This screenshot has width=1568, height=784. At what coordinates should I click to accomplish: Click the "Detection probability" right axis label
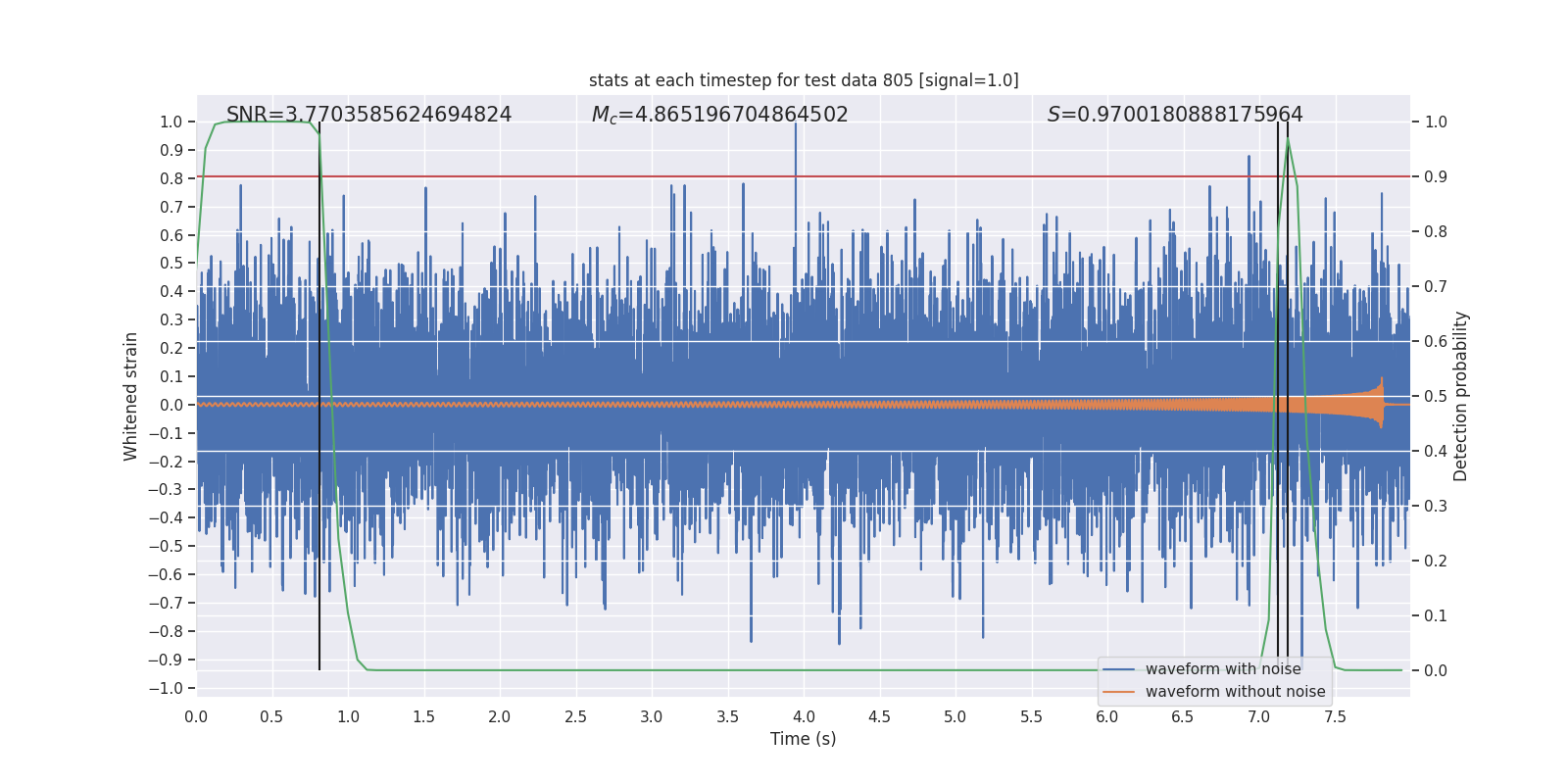(x=1461, y=396)
